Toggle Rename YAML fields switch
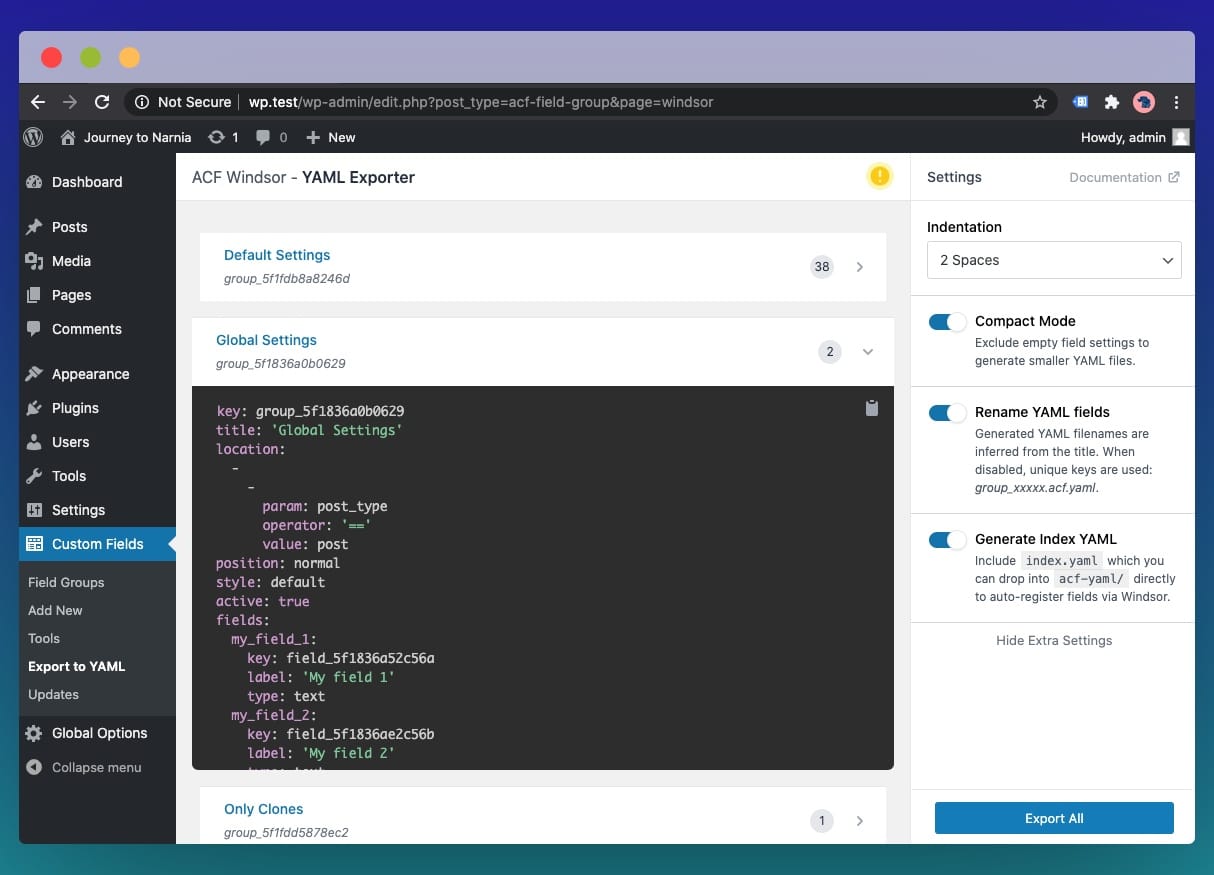 947,413
